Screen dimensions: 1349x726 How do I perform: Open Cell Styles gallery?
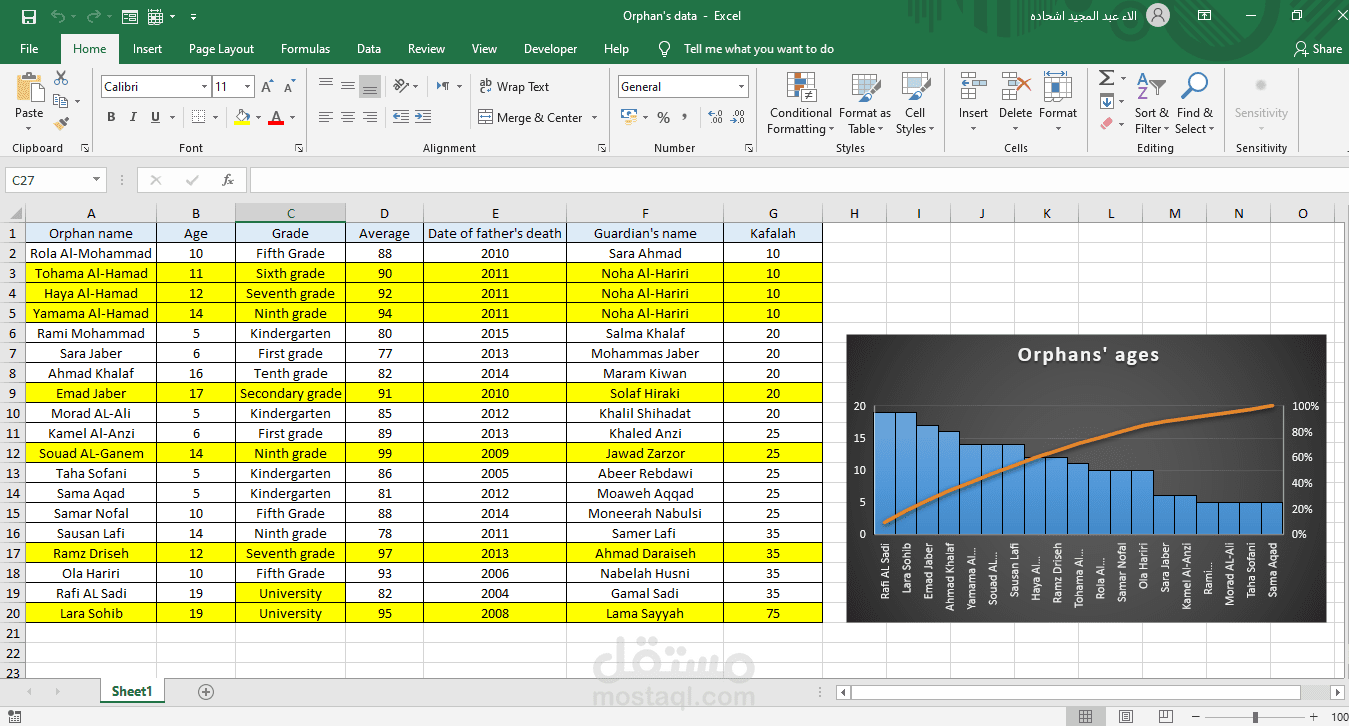(915, 103)
